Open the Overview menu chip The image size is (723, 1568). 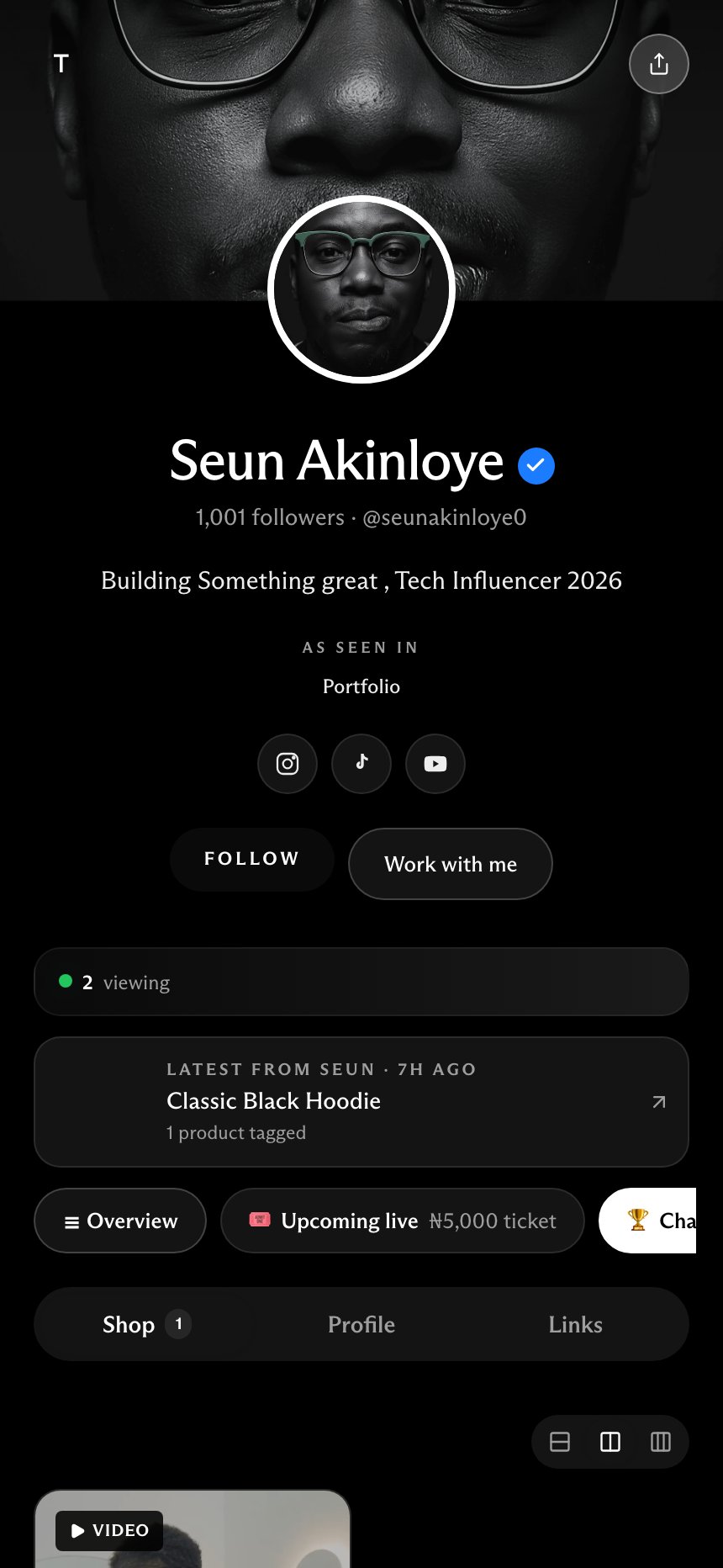pyautogui.click(x=120, y=1221)
